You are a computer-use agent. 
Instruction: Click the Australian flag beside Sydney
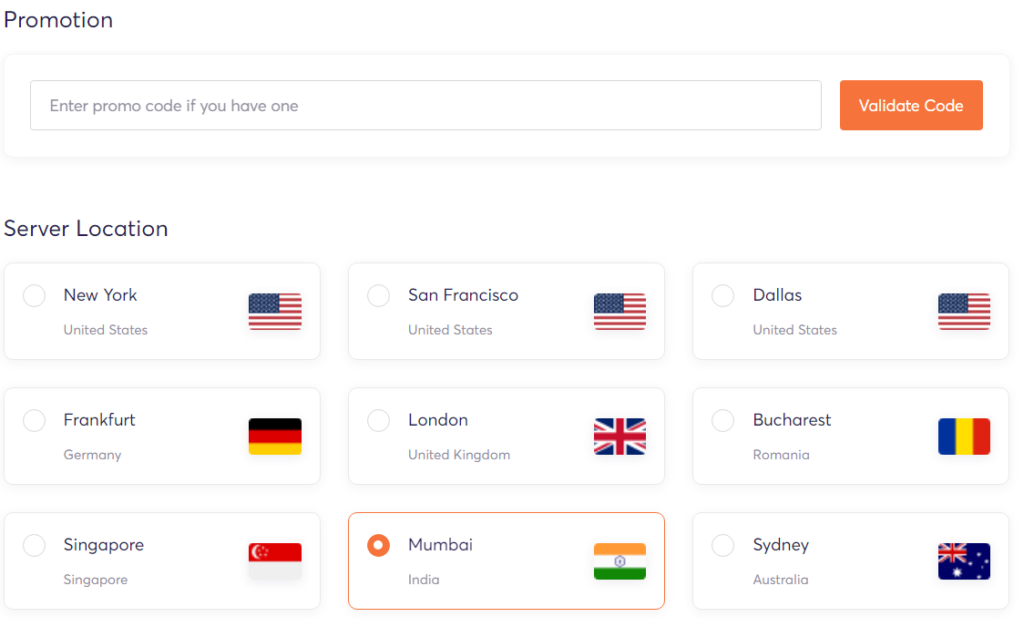coord(963,561)
